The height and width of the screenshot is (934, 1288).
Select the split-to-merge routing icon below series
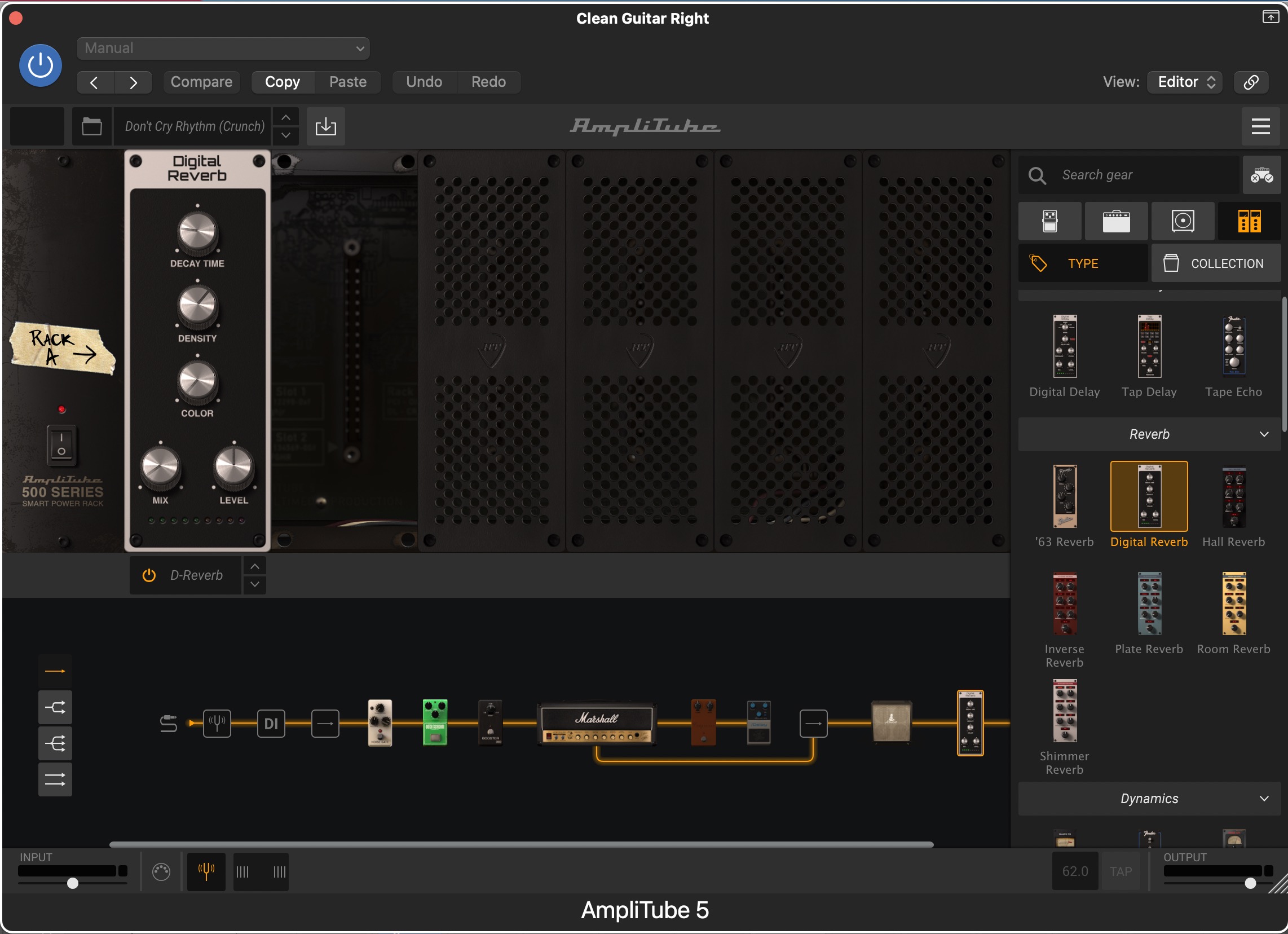pos(55,708)
